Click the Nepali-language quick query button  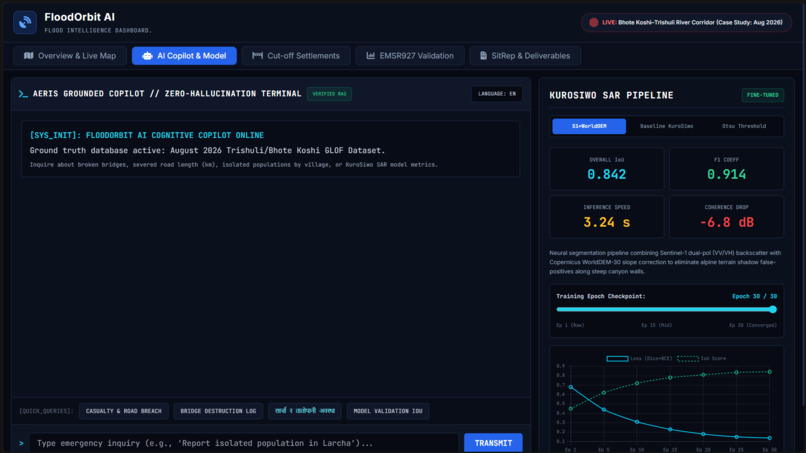click(x=304, y=411)
